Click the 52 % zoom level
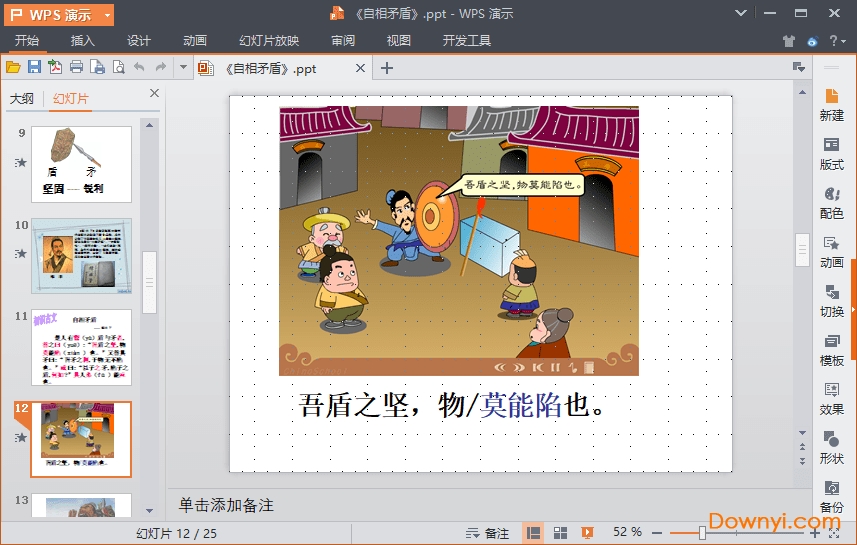 (627, 532)
